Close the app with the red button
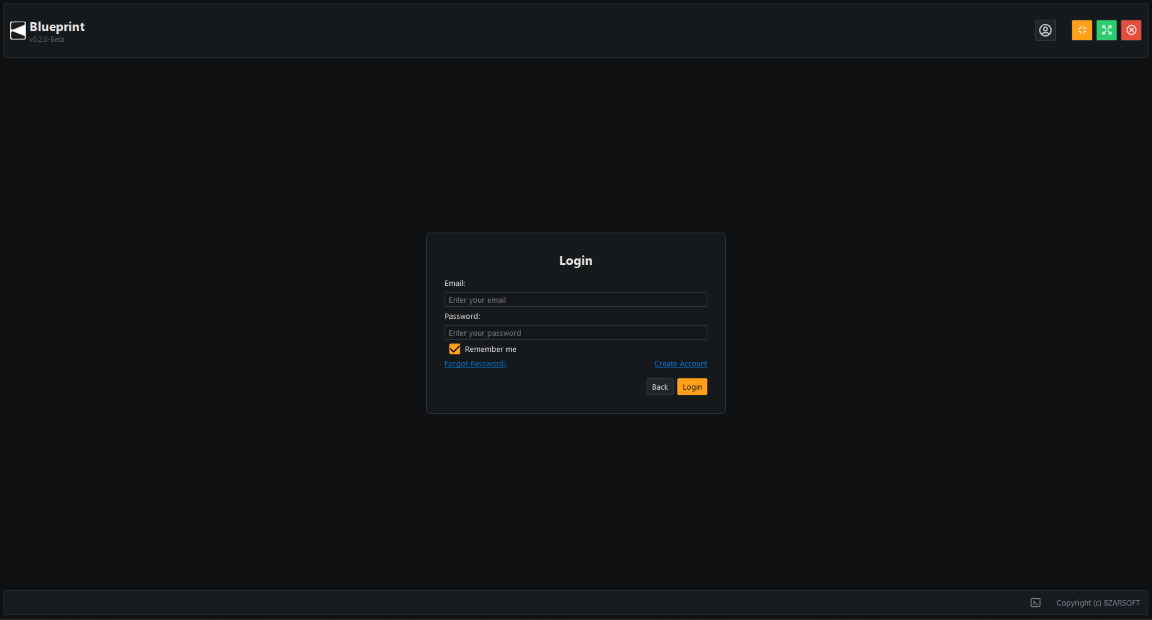The height and width of the screenshot is (620, 1152). [x=1131, y=30]
